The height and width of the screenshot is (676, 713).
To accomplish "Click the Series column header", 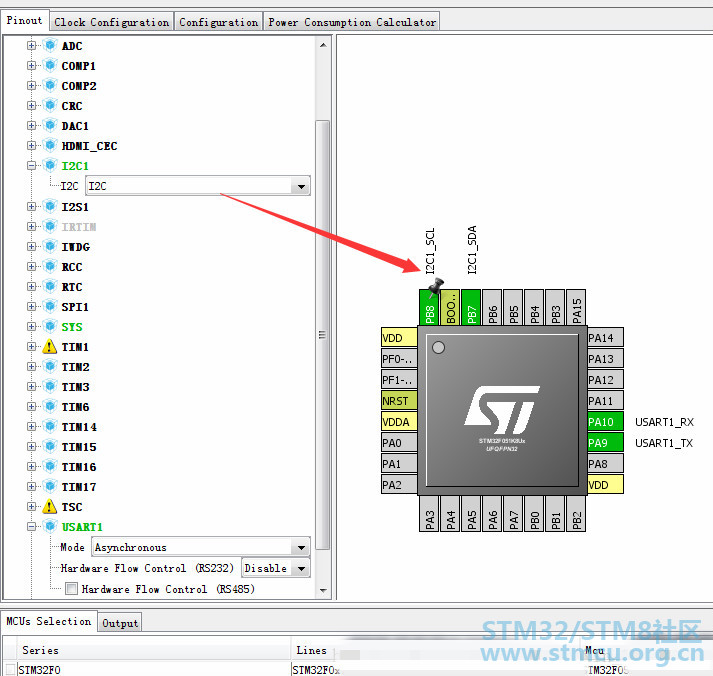I will tap(153, 651).
